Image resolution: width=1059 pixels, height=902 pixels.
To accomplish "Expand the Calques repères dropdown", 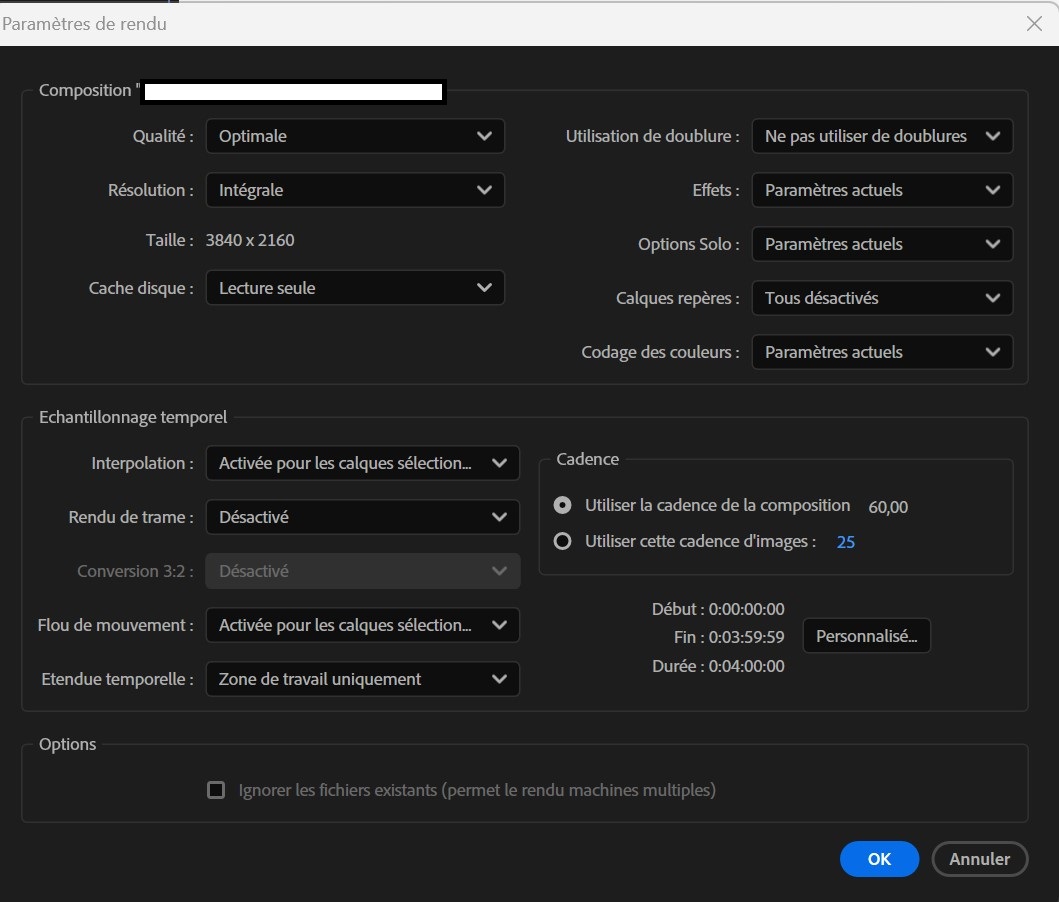I will 881,298.
